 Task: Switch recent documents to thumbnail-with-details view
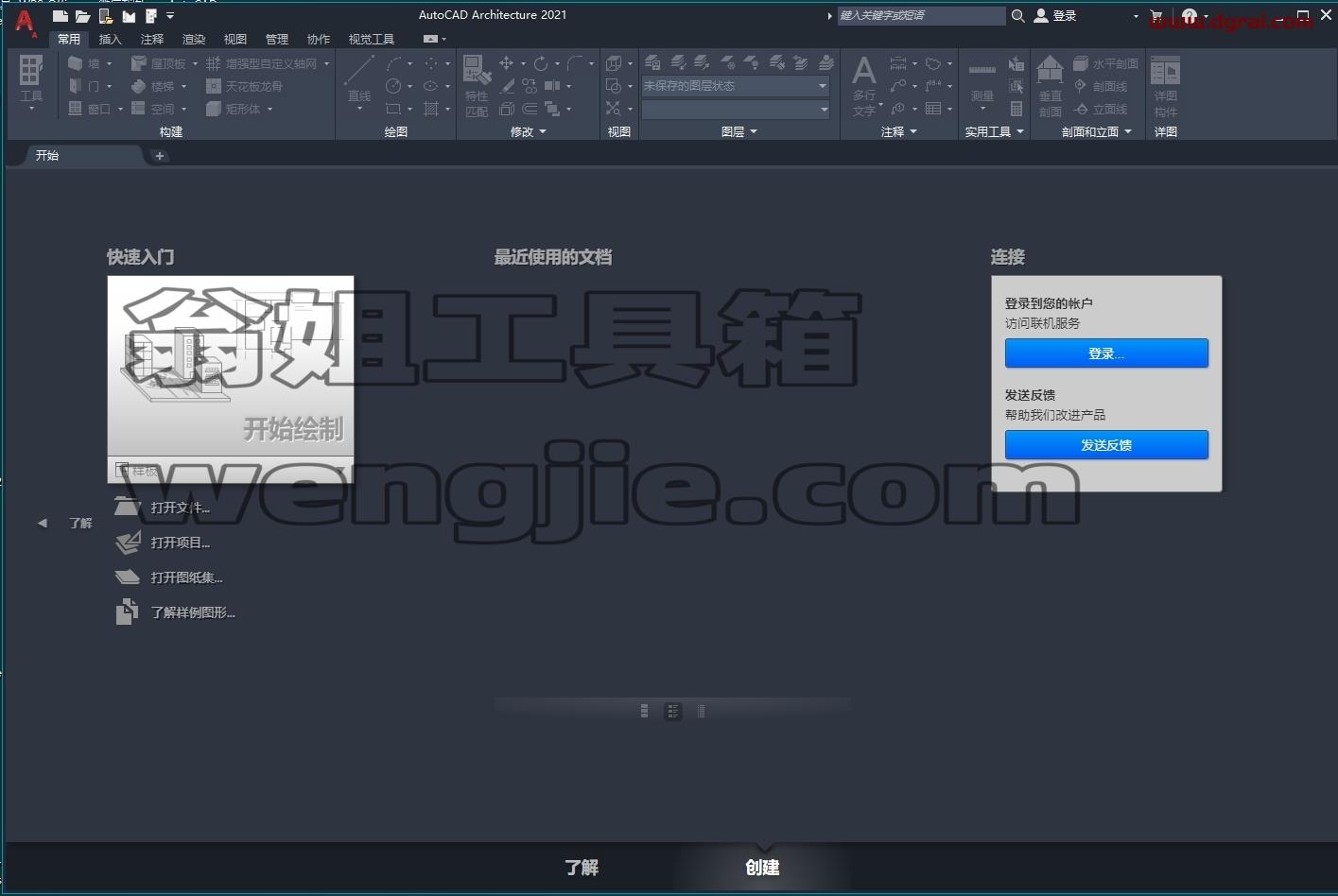click(672, 711)
